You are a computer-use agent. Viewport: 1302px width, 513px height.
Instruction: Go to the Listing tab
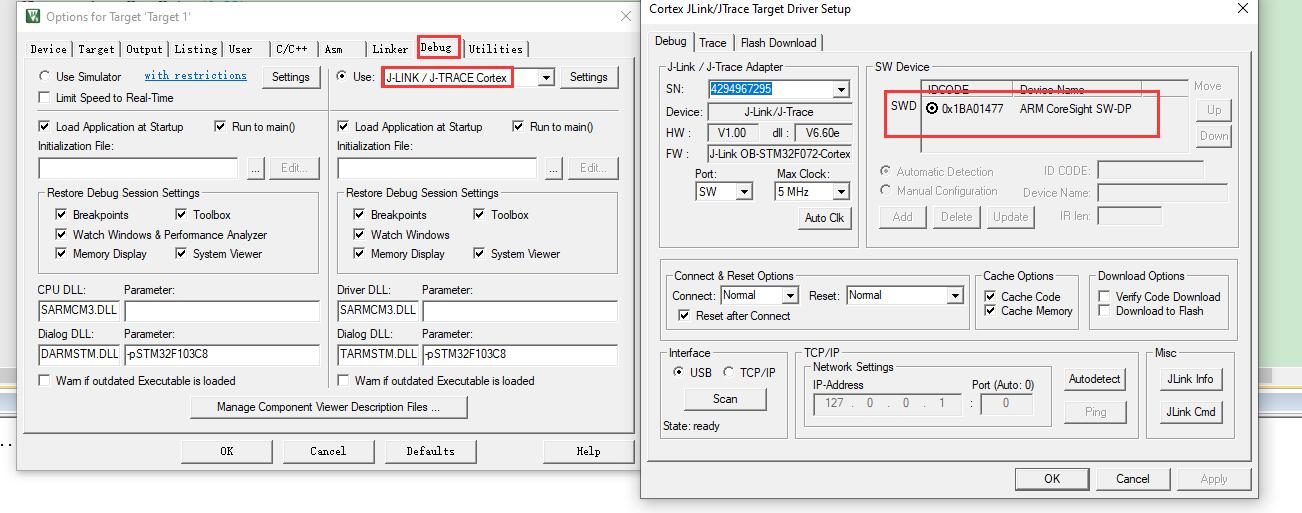tap(196, 49)
